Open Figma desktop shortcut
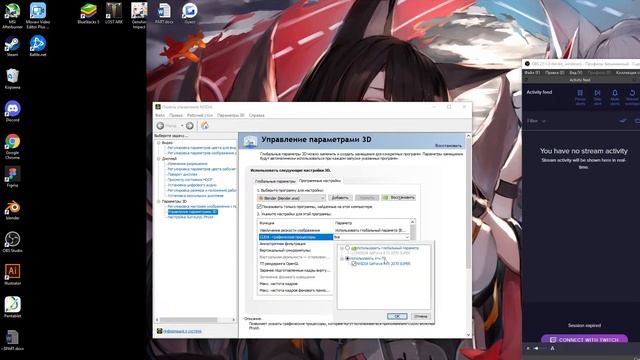640x360 pixels. (12, 177)
